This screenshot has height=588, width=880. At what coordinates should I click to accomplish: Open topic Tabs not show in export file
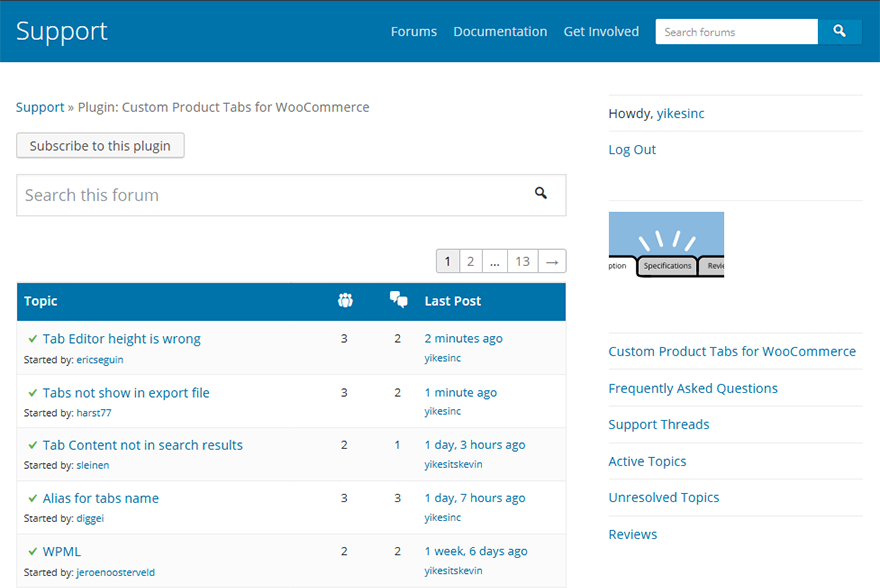coord(126,393)
